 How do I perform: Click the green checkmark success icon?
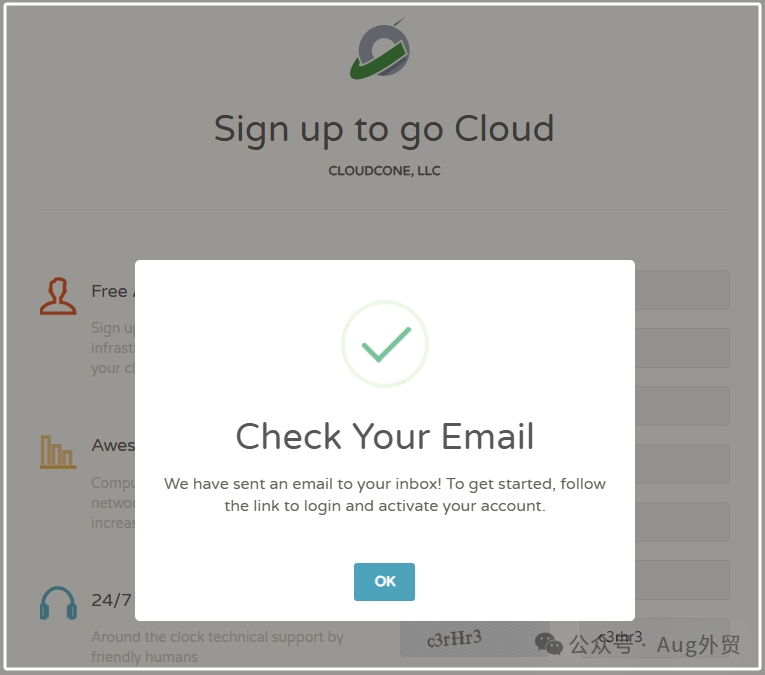point(385,344)
